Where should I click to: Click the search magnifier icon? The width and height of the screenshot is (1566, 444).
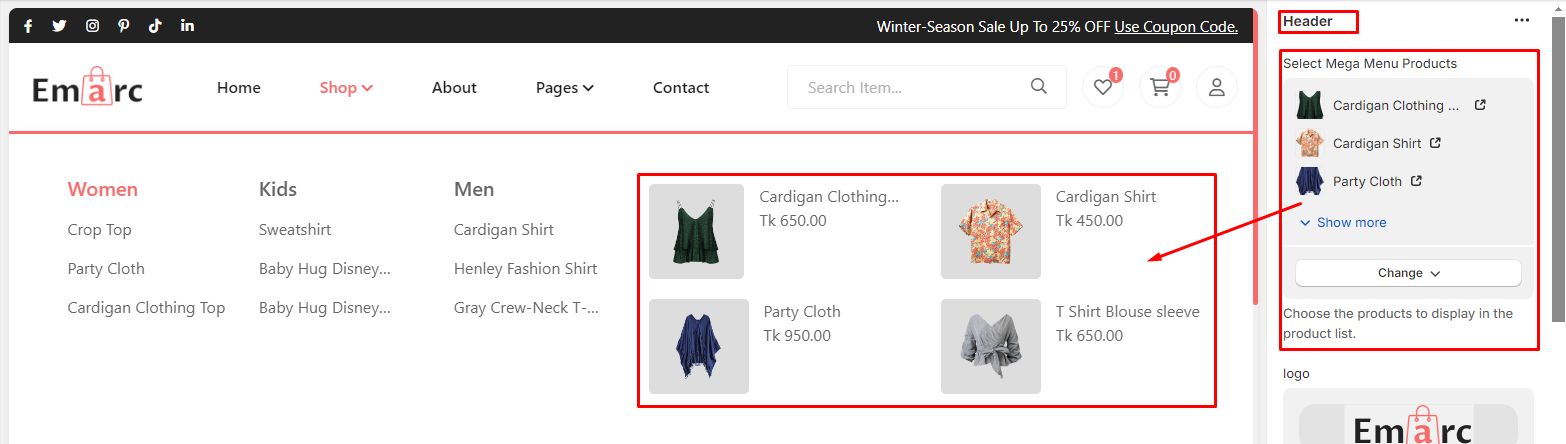[x=1039, y=87]
